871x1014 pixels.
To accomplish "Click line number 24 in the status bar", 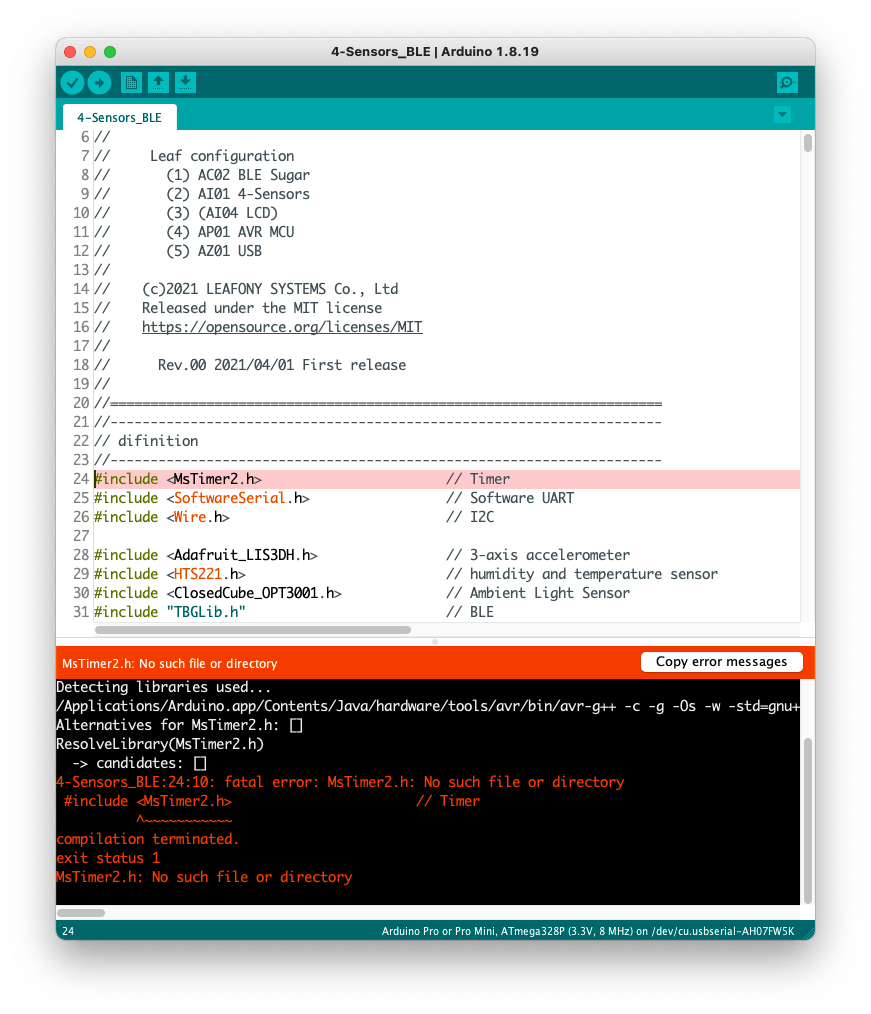I will click(68, 931).
